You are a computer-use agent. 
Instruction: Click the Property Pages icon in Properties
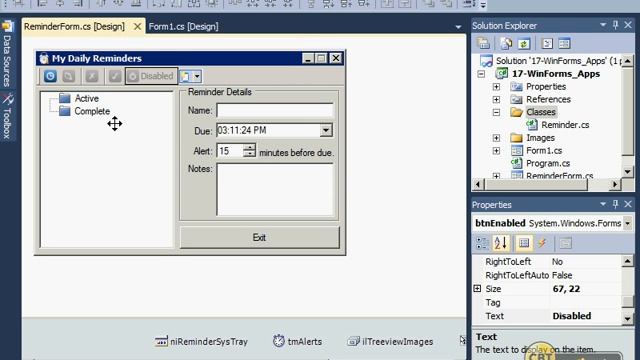565,243
